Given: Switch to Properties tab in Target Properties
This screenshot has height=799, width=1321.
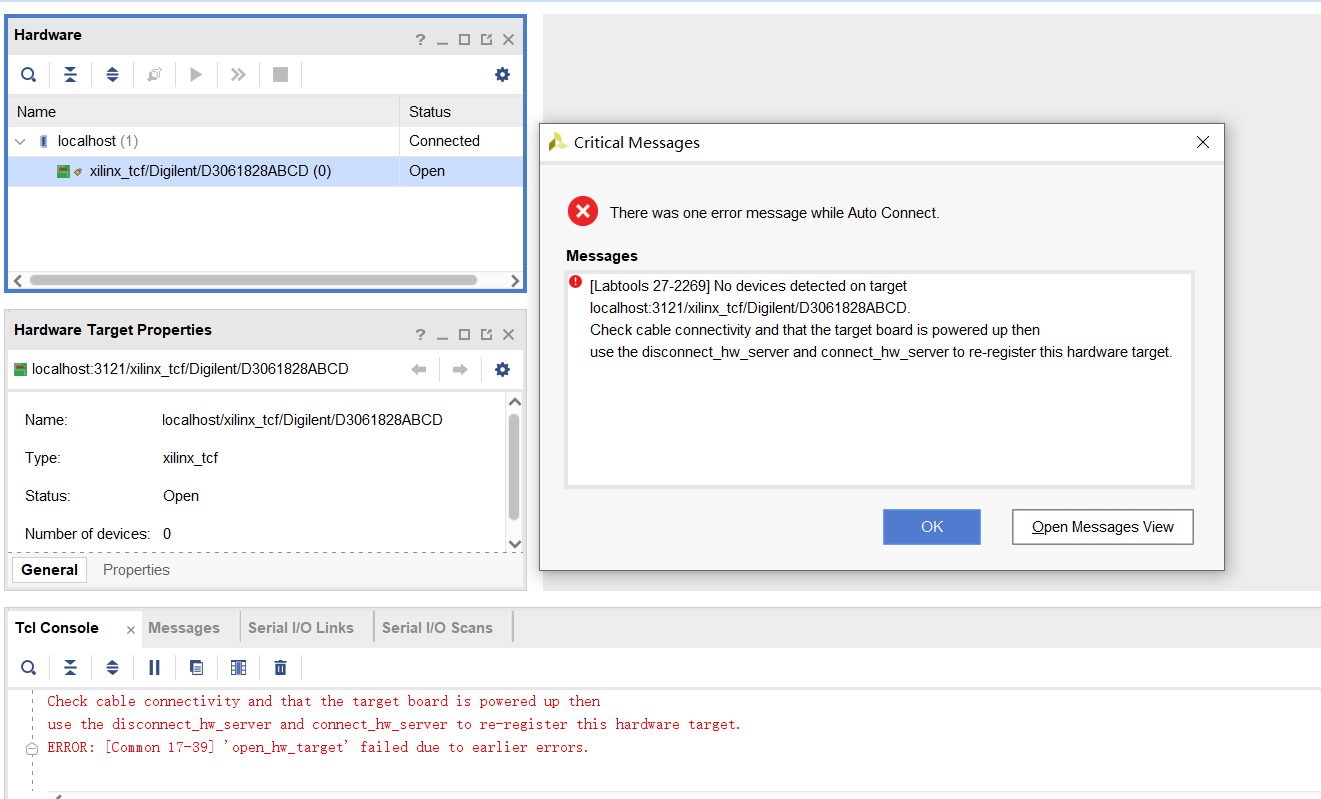Looking at the screenshot, I should (136, 570).
